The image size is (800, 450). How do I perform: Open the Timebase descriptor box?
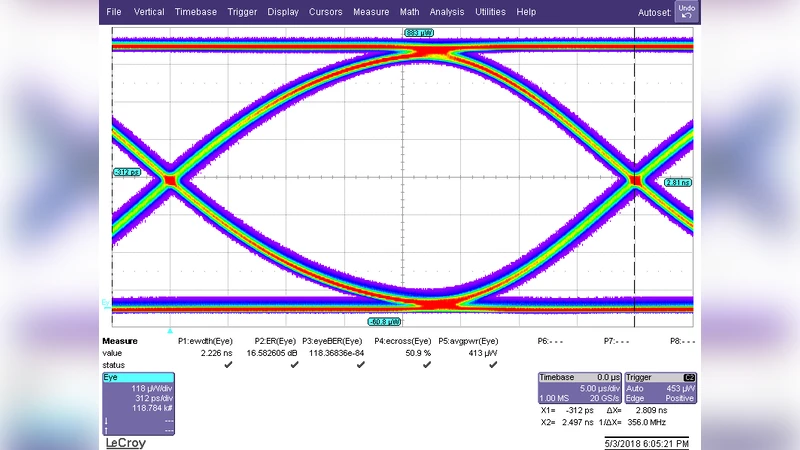[579, 388]
